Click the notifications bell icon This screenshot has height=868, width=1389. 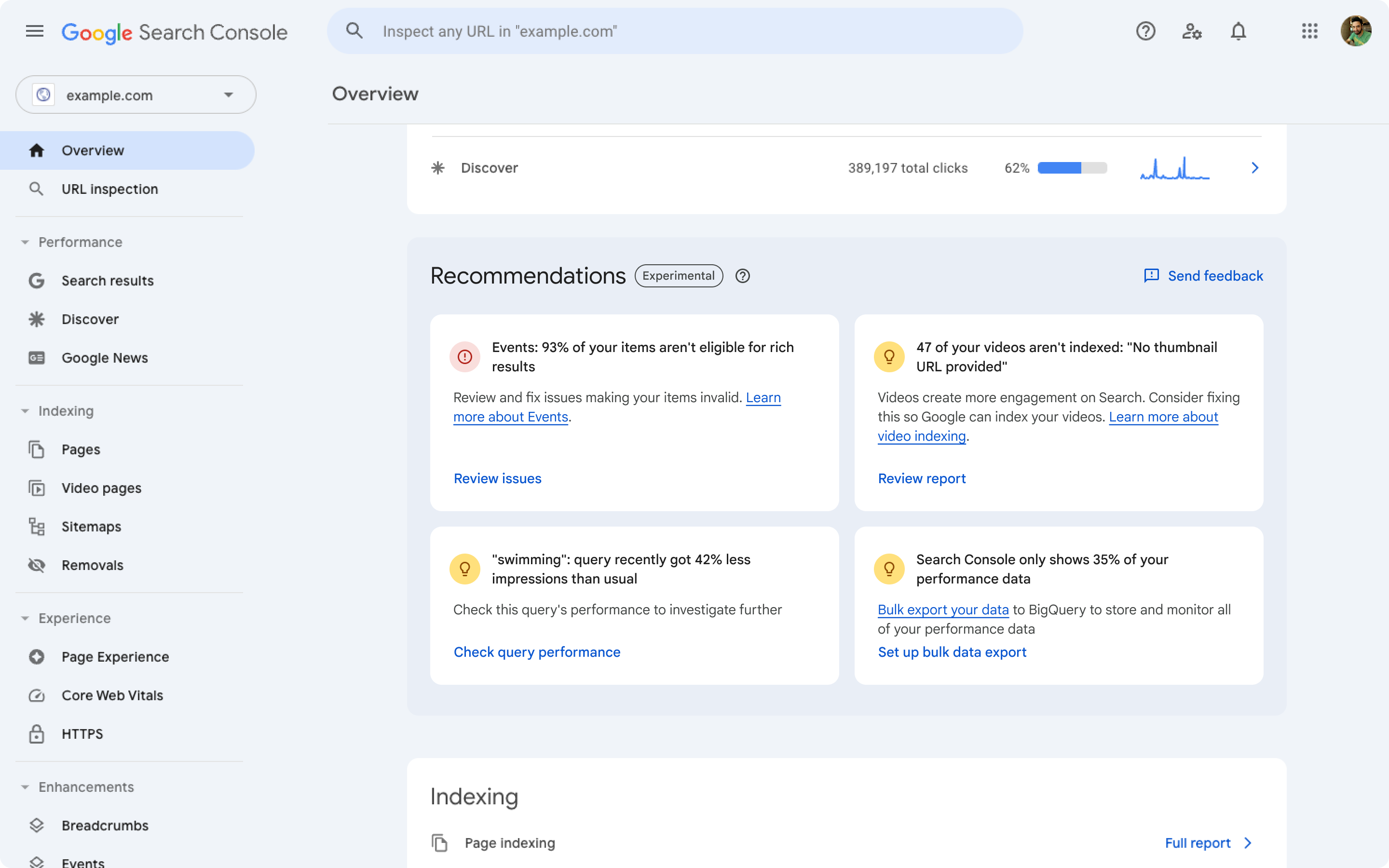[1237, 31]
